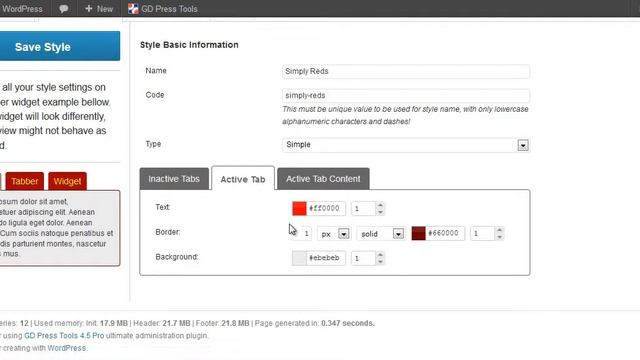Click the Widget preview tab
Viewport: 640px width, 360px height.
67,181
